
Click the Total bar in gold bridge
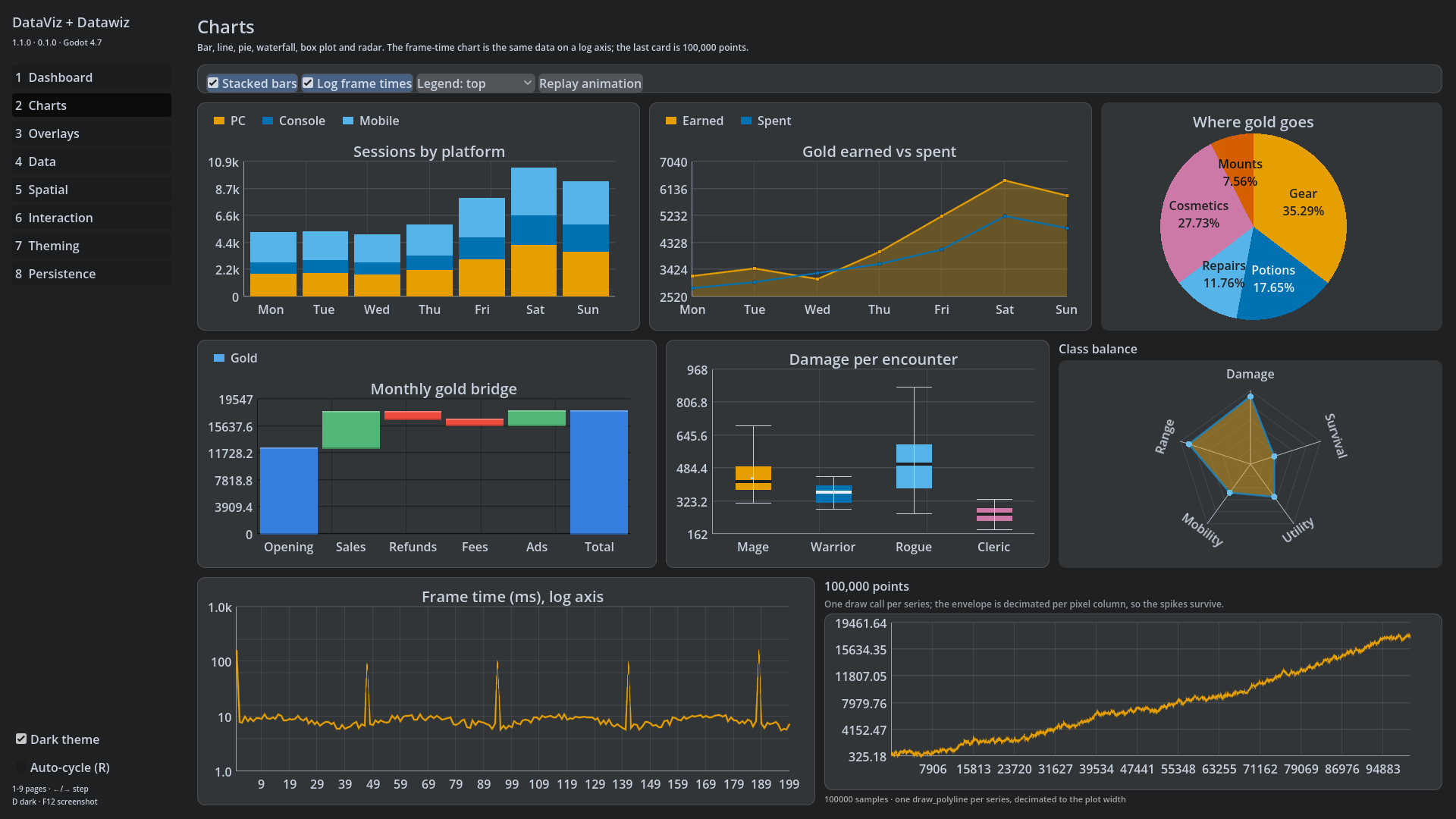pos(599,472)
